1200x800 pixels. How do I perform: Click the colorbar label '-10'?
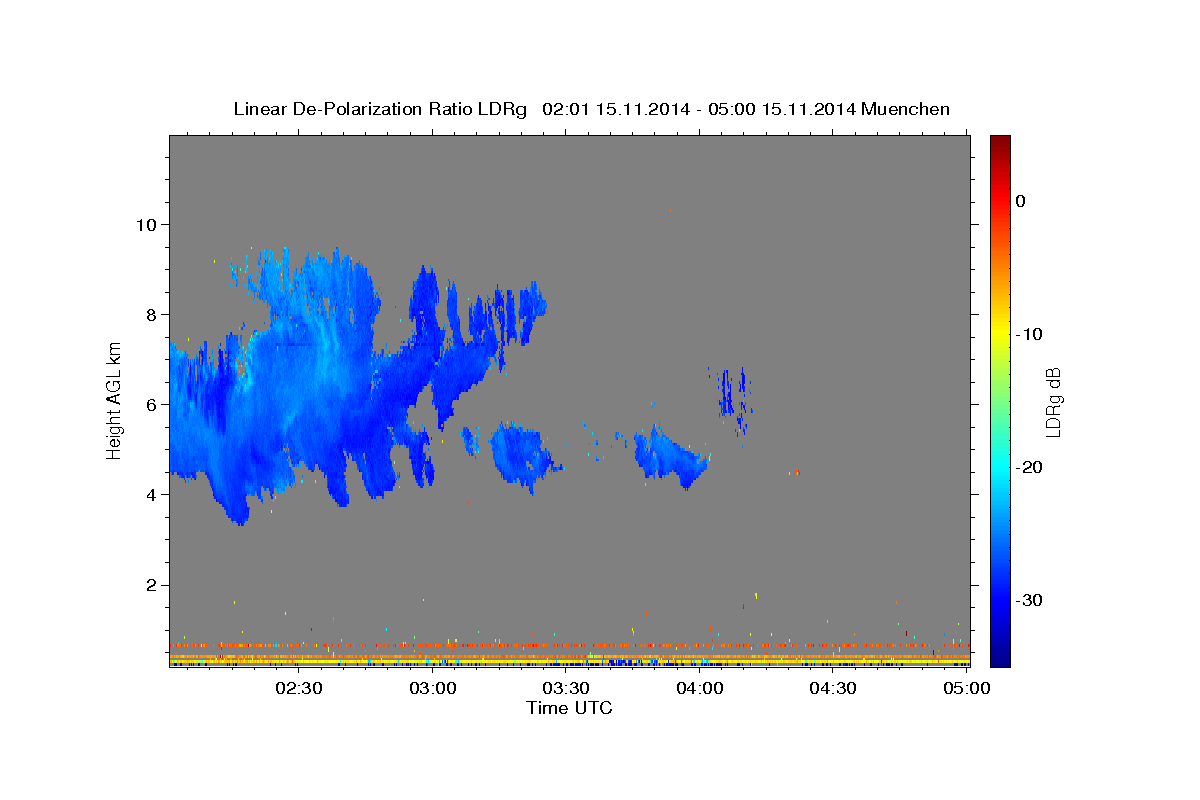(x=1028, y=334)
